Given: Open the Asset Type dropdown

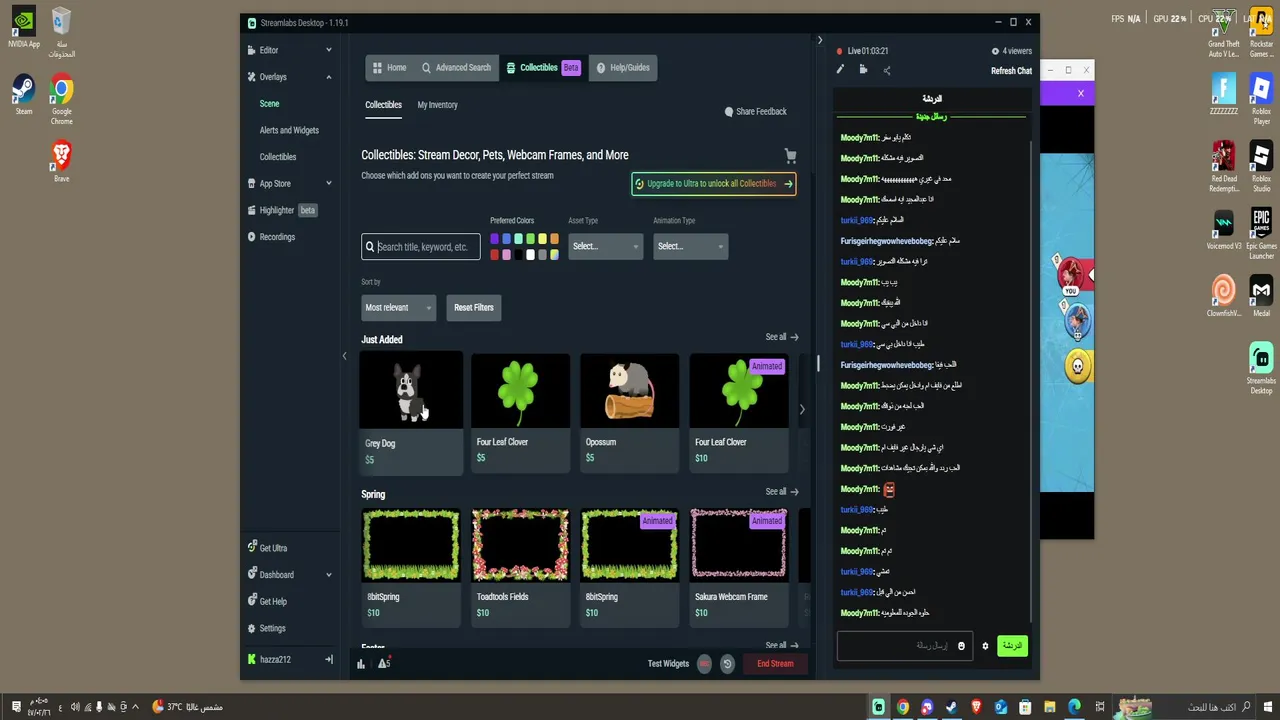Looking at the screenshot, I should tap(606, 246).
